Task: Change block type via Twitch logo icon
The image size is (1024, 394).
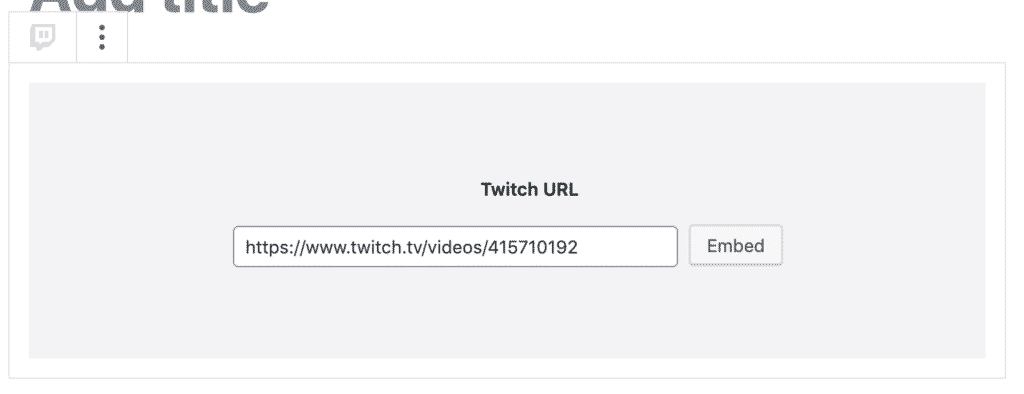Action: pos(42,37)
